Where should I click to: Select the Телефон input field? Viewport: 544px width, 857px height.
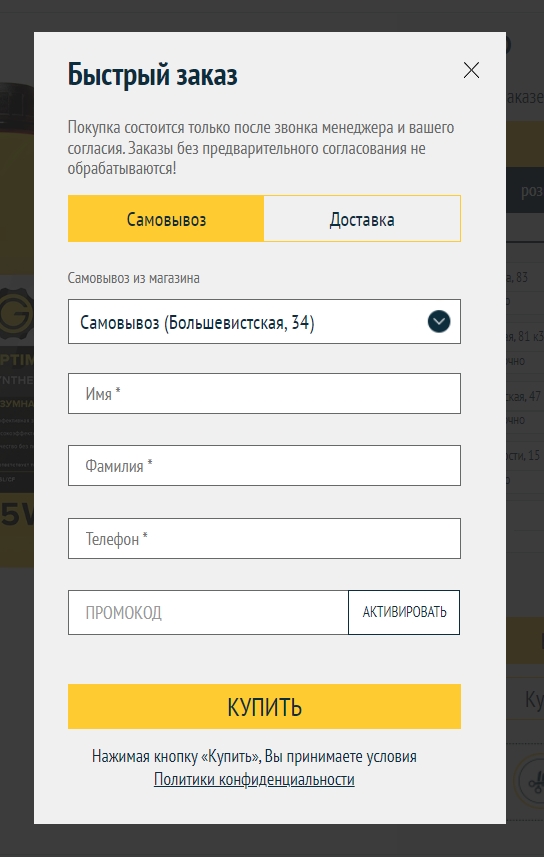[264, 538]
